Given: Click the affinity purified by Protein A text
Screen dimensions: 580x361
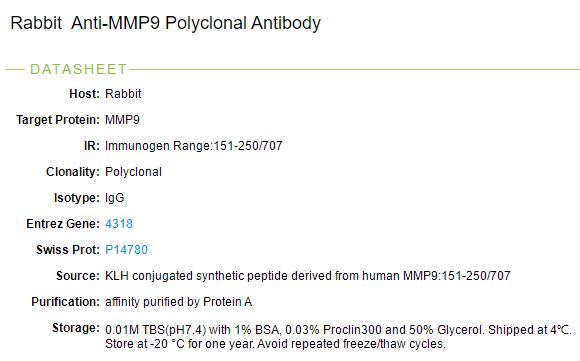Looking at the screenshot, I should [x=179, y=302].
